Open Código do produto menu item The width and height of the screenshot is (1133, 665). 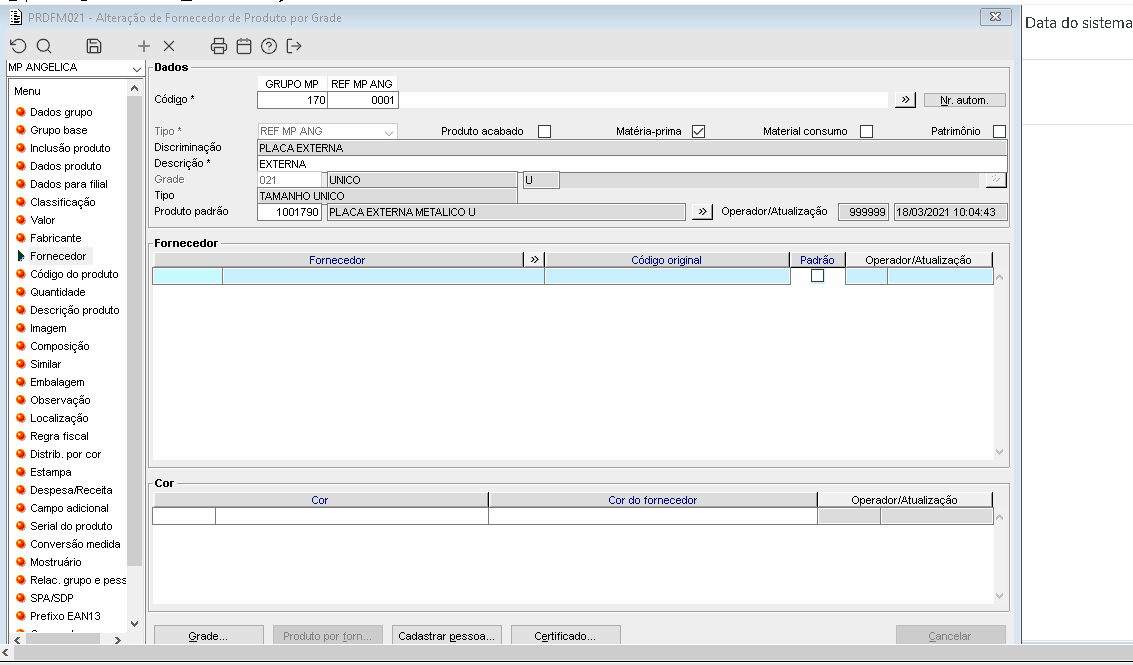tap(74, 274)
